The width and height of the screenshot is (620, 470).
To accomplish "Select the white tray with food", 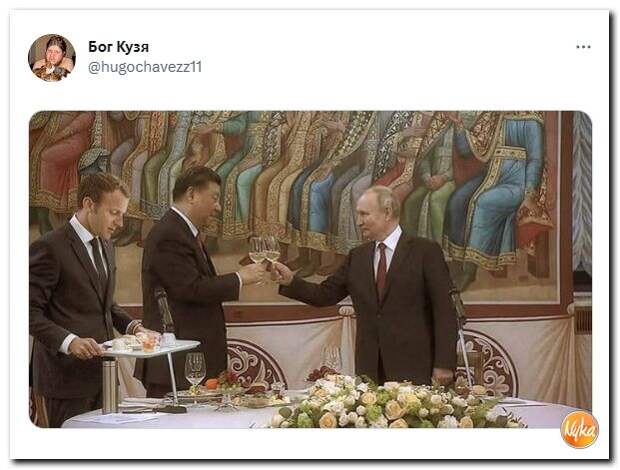I will pyautogui.click(x=150, y=346).
